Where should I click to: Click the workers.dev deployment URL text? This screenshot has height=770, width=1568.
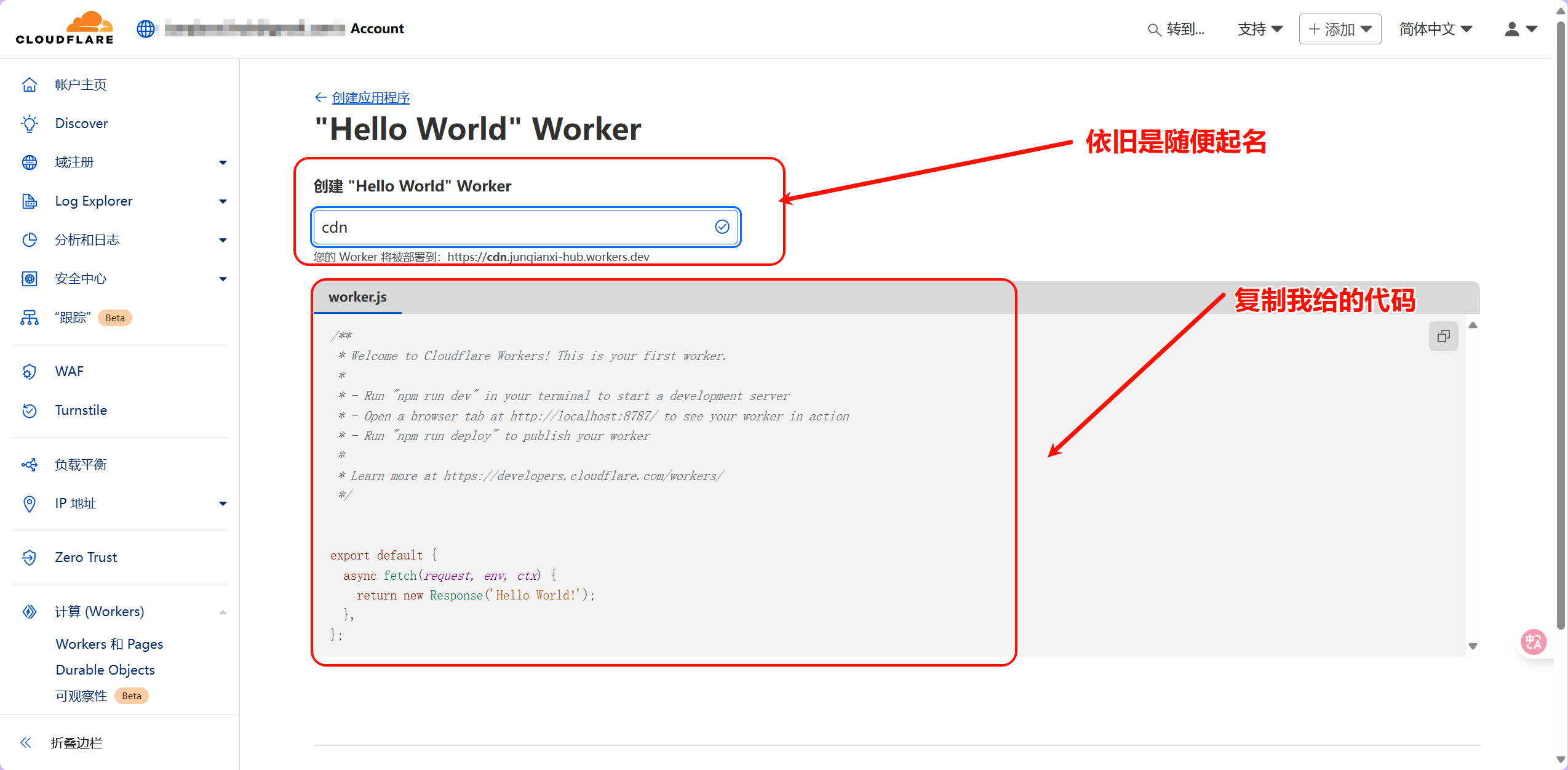click(x=548, y=257)
